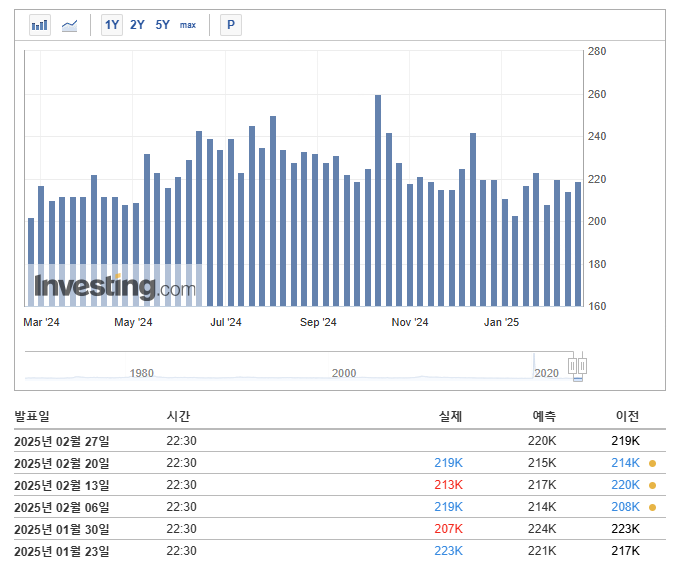
Task: Click previous value 217K in last row
Action: pos(626,551)
